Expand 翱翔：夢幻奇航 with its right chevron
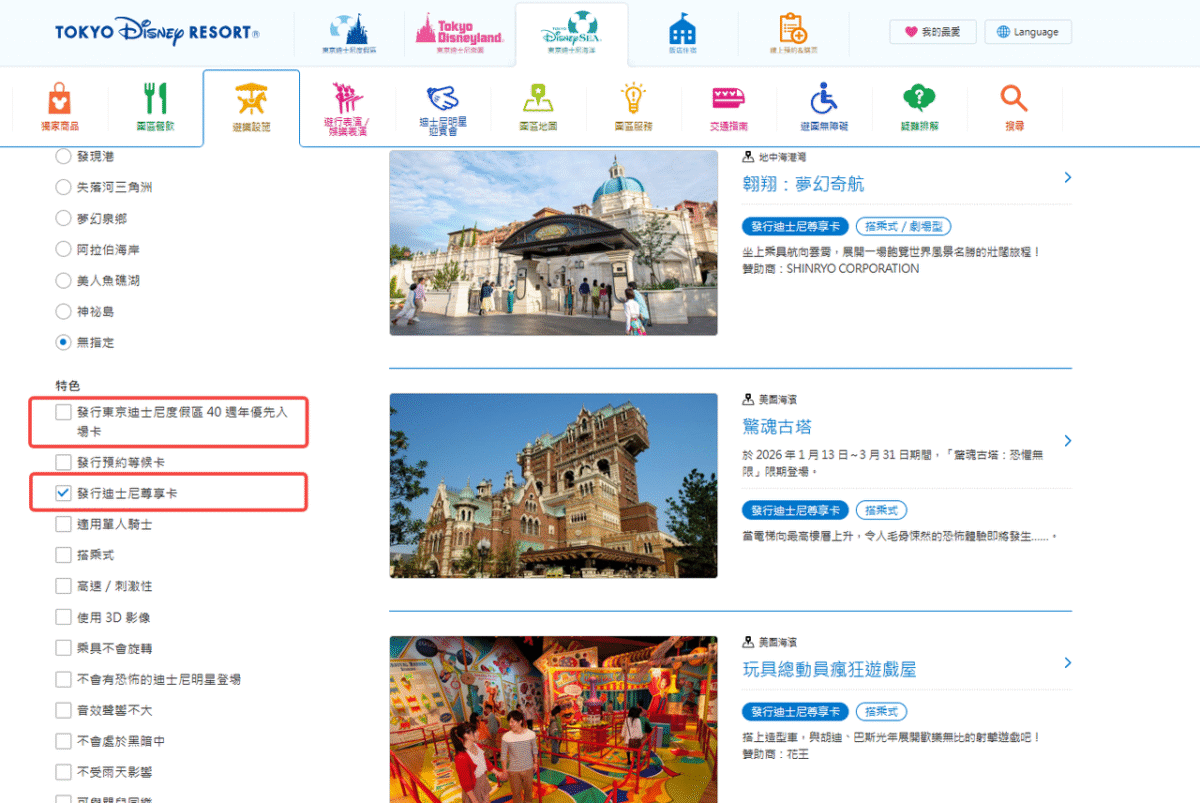Image resolution: width=1200 pixels, height=803 pixels. click(1068, 178)
